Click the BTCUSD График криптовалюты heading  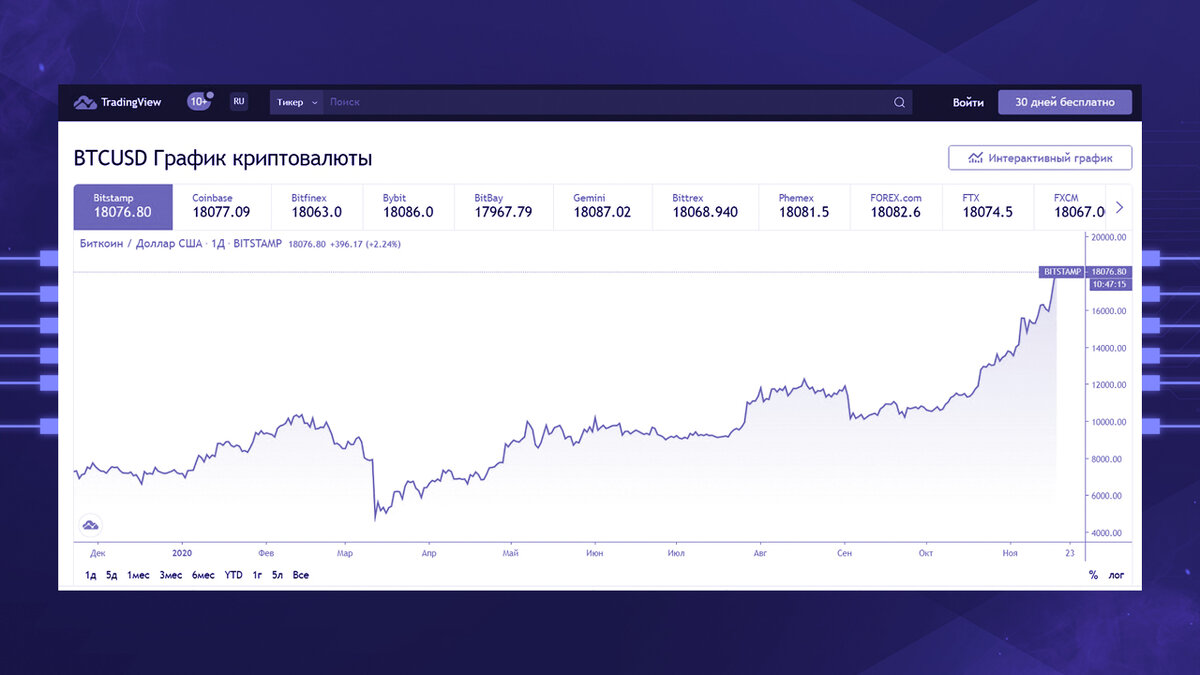pyautogui.click(x=223, y=158)
